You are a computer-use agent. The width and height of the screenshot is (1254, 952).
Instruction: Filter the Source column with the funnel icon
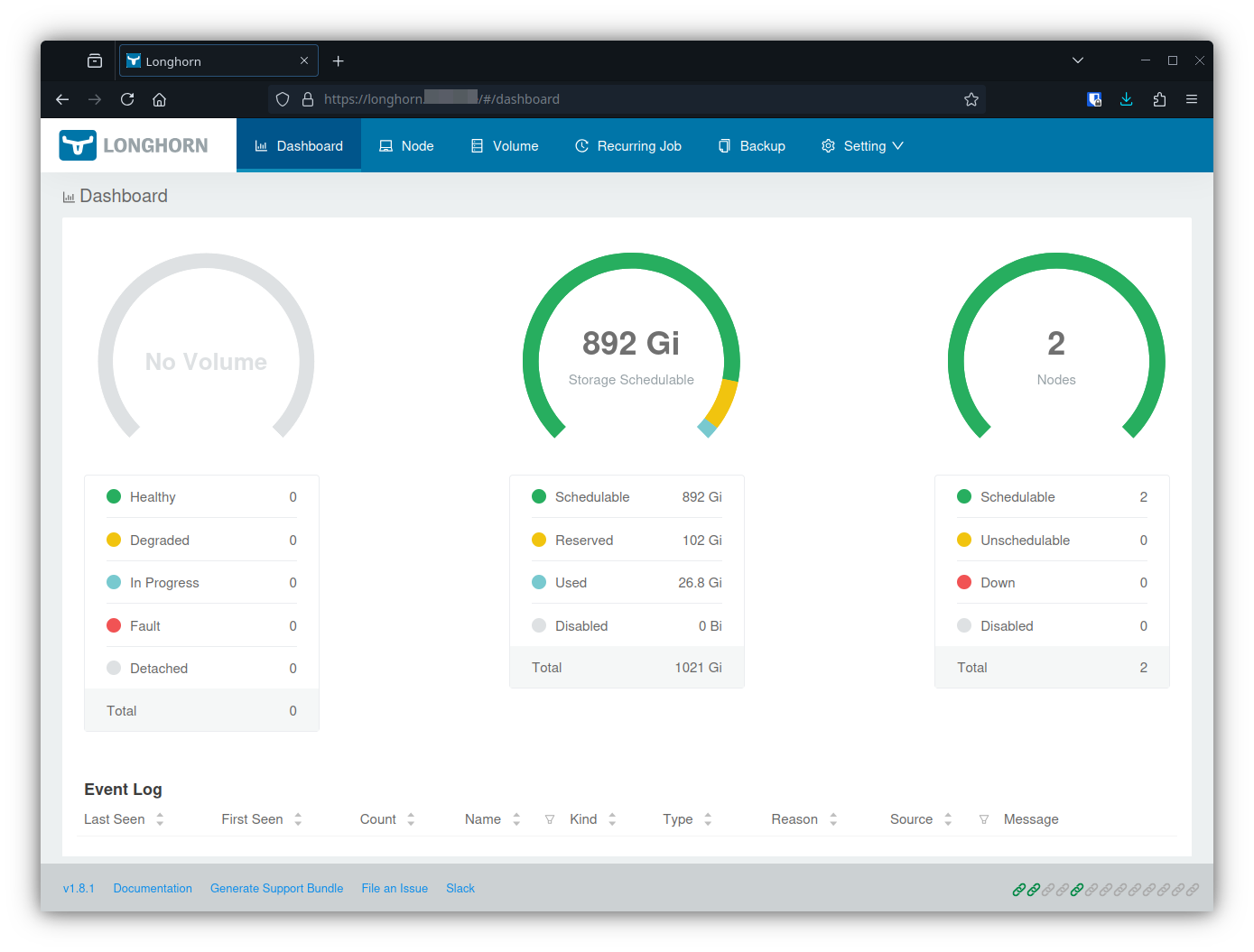[x=984, y=819]
